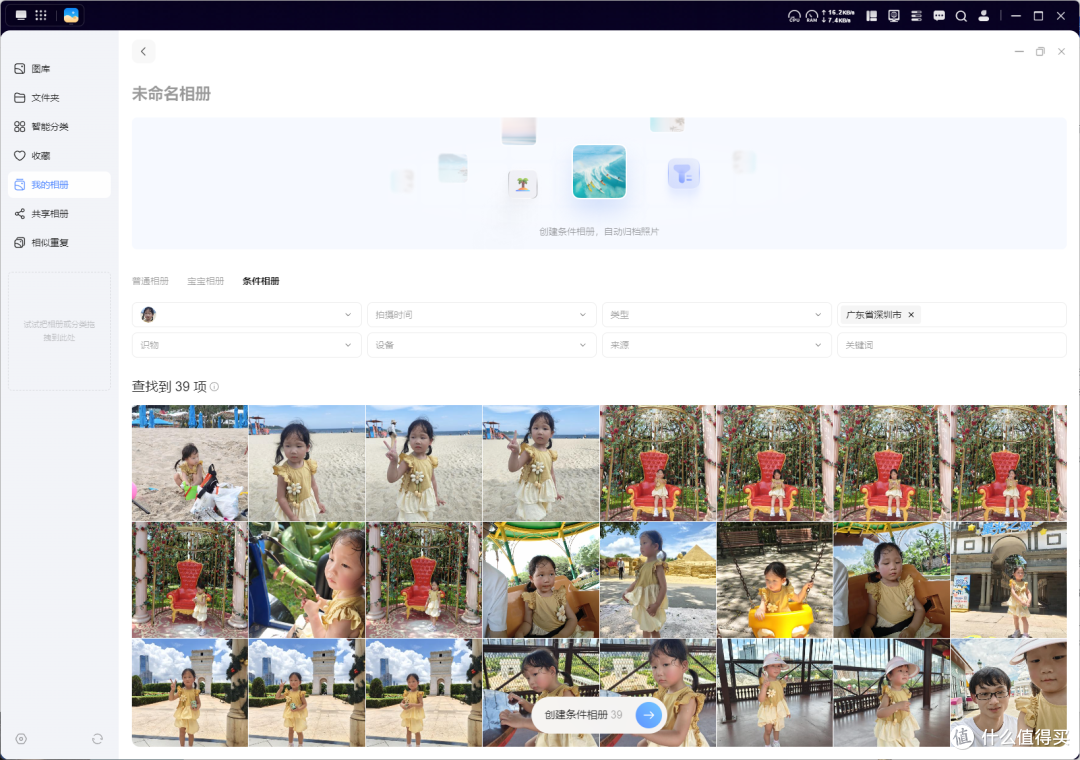The width and height of the screenshot is (1080, 760).
Task: Open the user account icon
Action: (x=984, y=16)
